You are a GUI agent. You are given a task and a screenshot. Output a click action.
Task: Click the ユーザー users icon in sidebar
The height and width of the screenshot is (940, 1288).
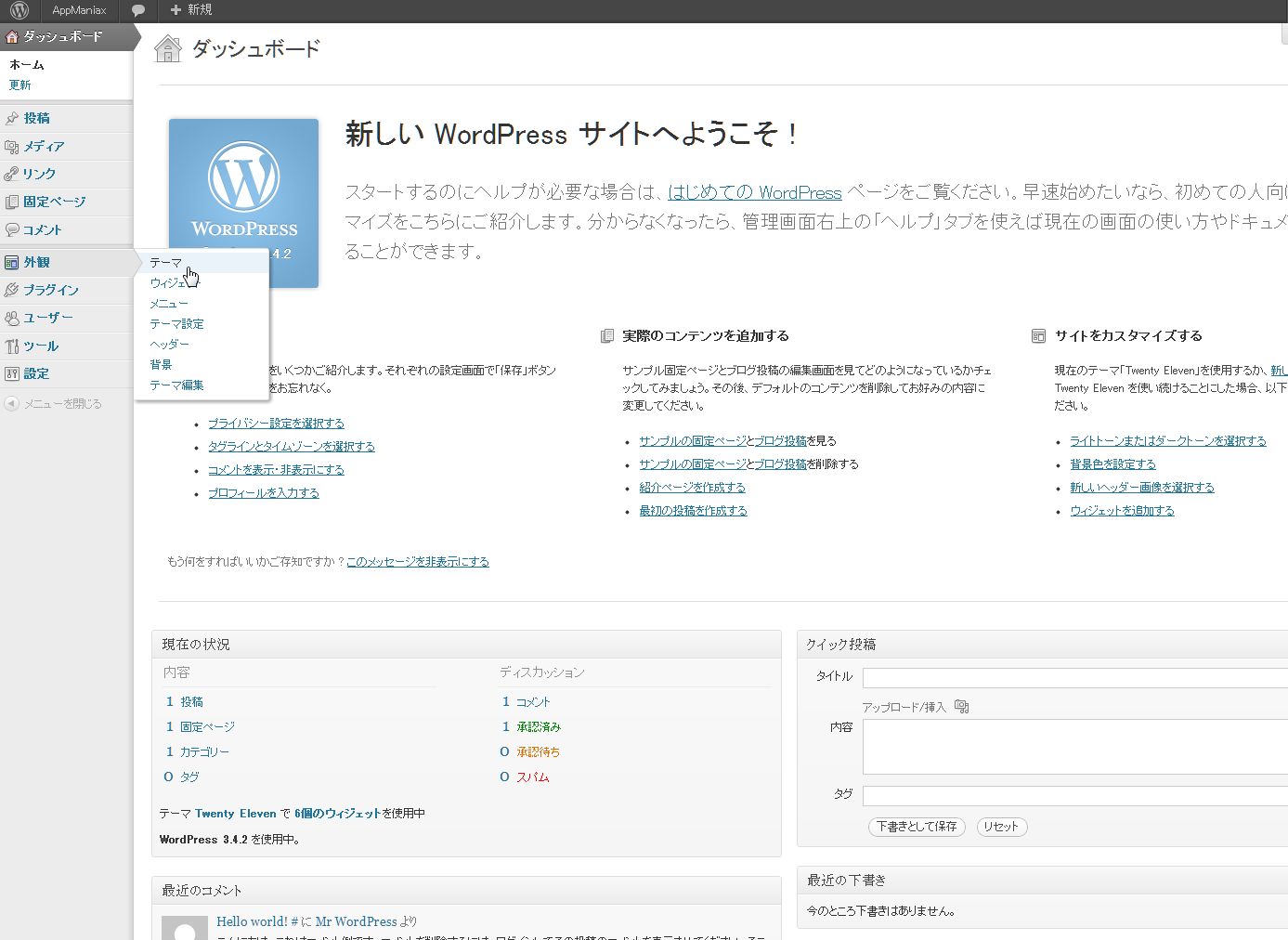click(12, 318)
